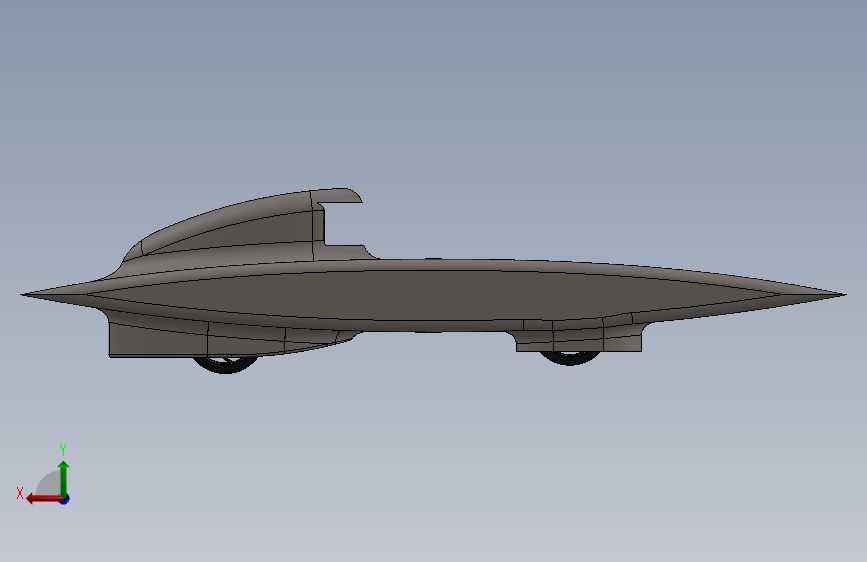Screen dimensions: 867x562
Task: Click the red X axis arrow of triad
Action: coord(44,499)
